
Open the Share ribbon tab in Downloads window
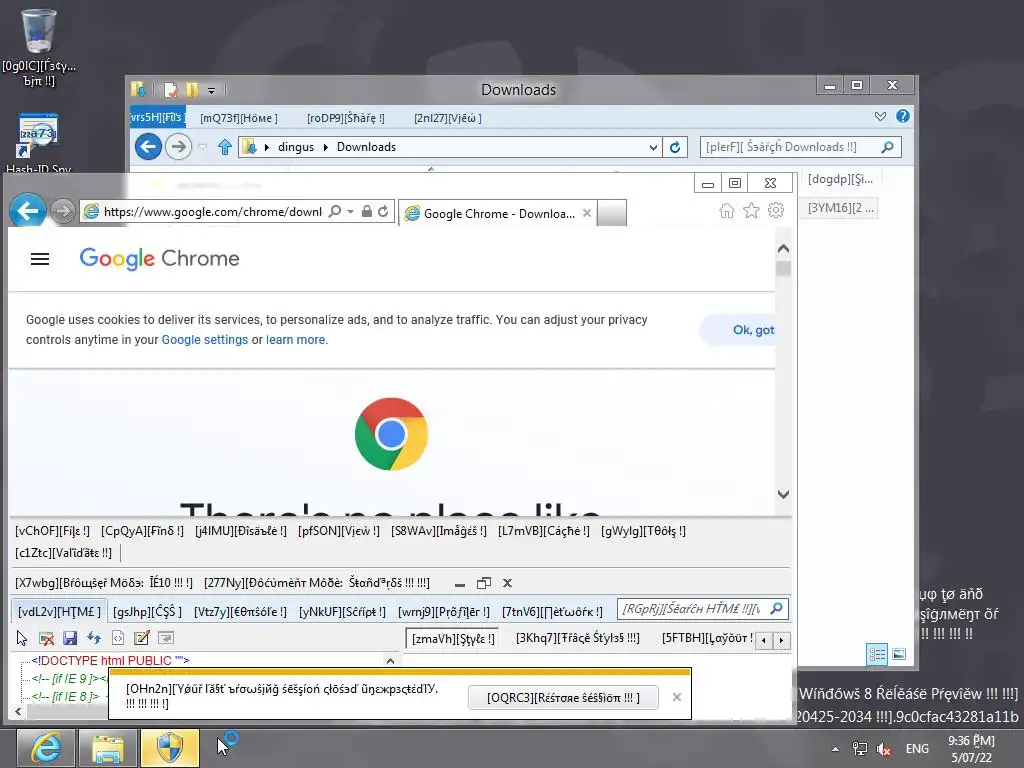click(346, 118)
